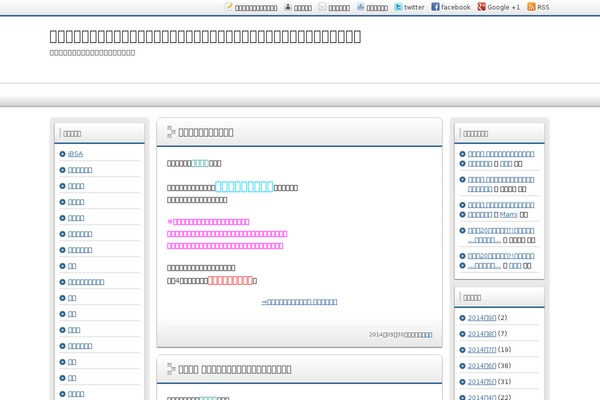Image resolution: width=600 pixels, height=400 pixels.
Task: Click bullet icon beside archive count (19)
Action: click(462, 350)
